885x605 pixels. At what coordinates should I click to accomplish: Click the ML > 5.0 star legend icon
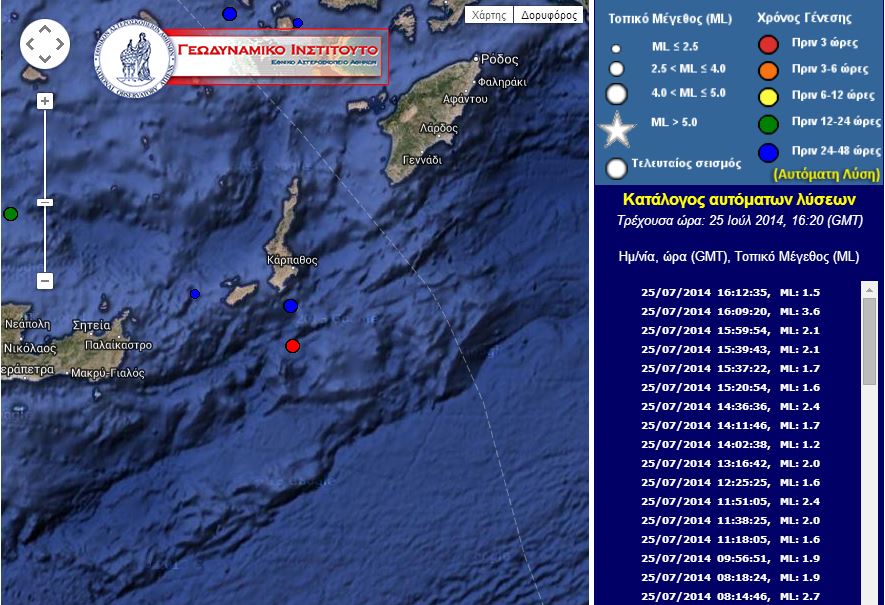coord(617,128)
